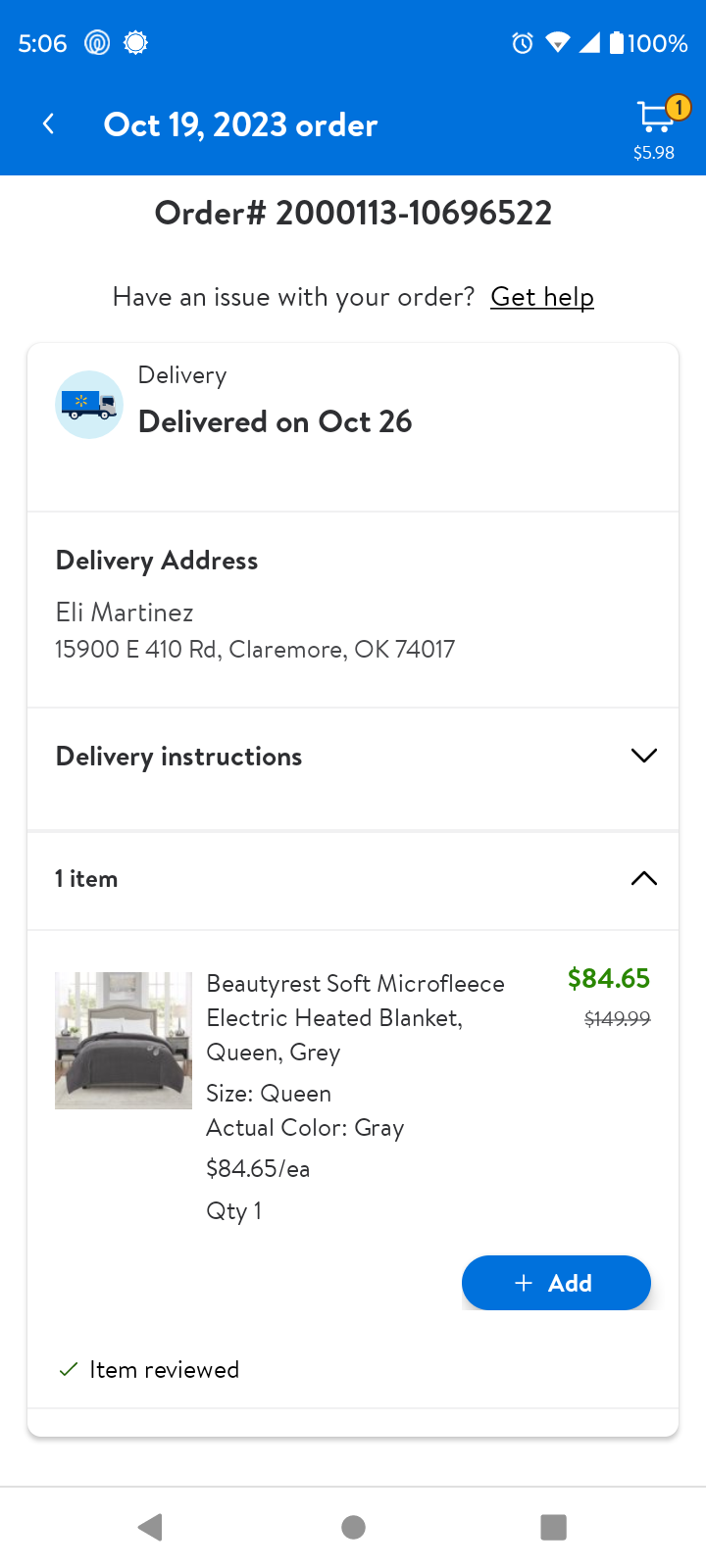Add the heated blanket to cart
The image size is (706, 1568).
[556, 1283]
